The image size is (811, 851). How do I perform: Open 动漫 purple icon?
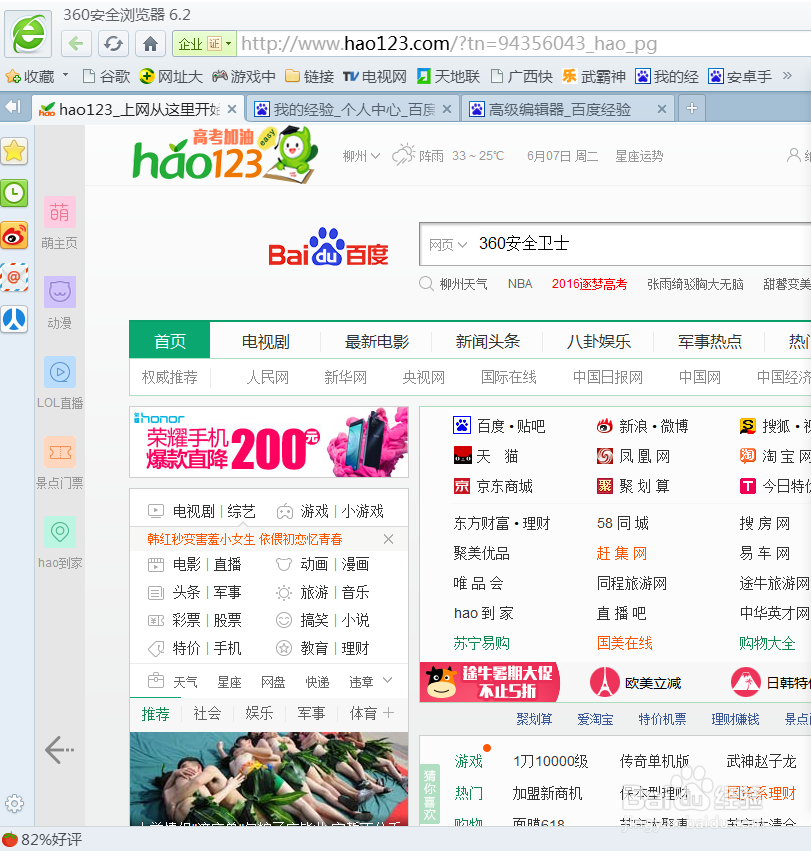click(60, 292)
